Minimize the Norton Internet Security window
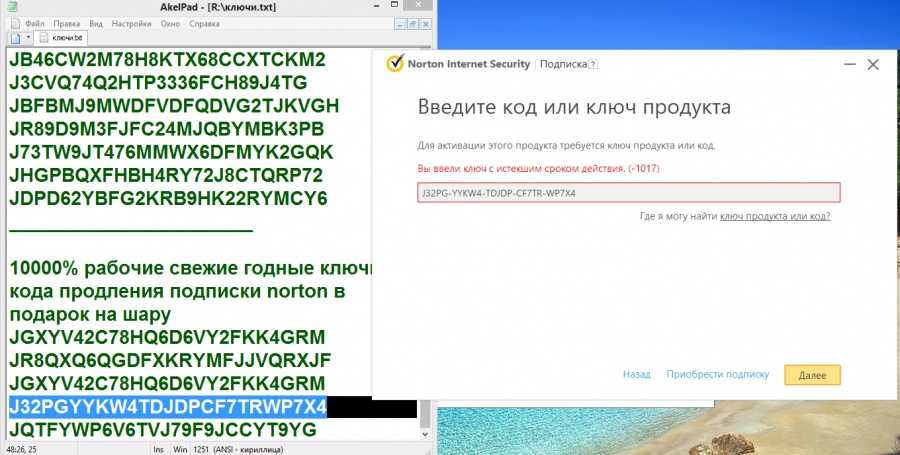 click(850, 65)
